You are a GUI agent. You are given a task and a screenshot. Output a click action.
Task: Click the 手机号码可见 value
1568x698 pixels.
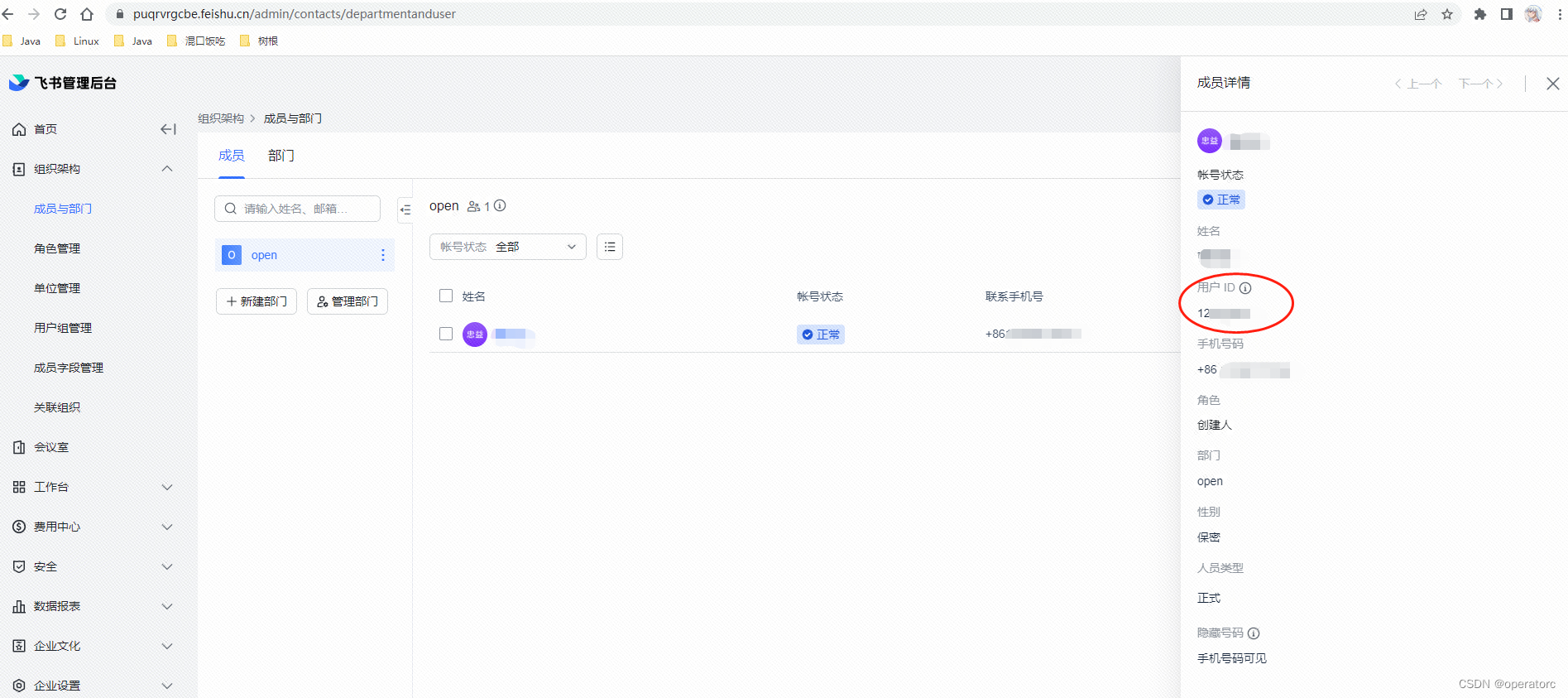coord(1232,658)
